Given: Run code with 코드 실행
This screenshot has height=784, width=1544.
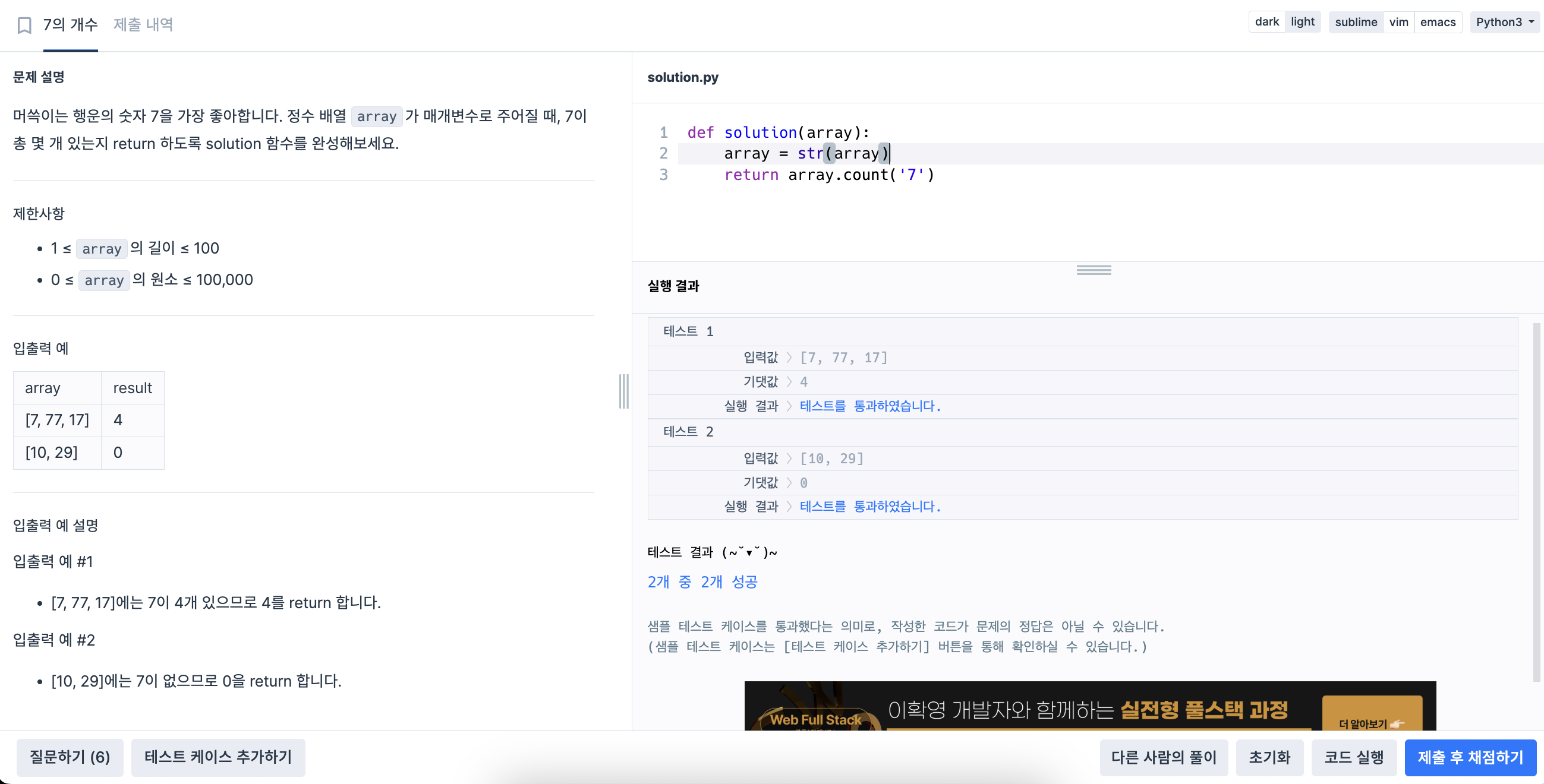Looking at the screenshot, I should pyautogui.click(x=1354, y=758).
